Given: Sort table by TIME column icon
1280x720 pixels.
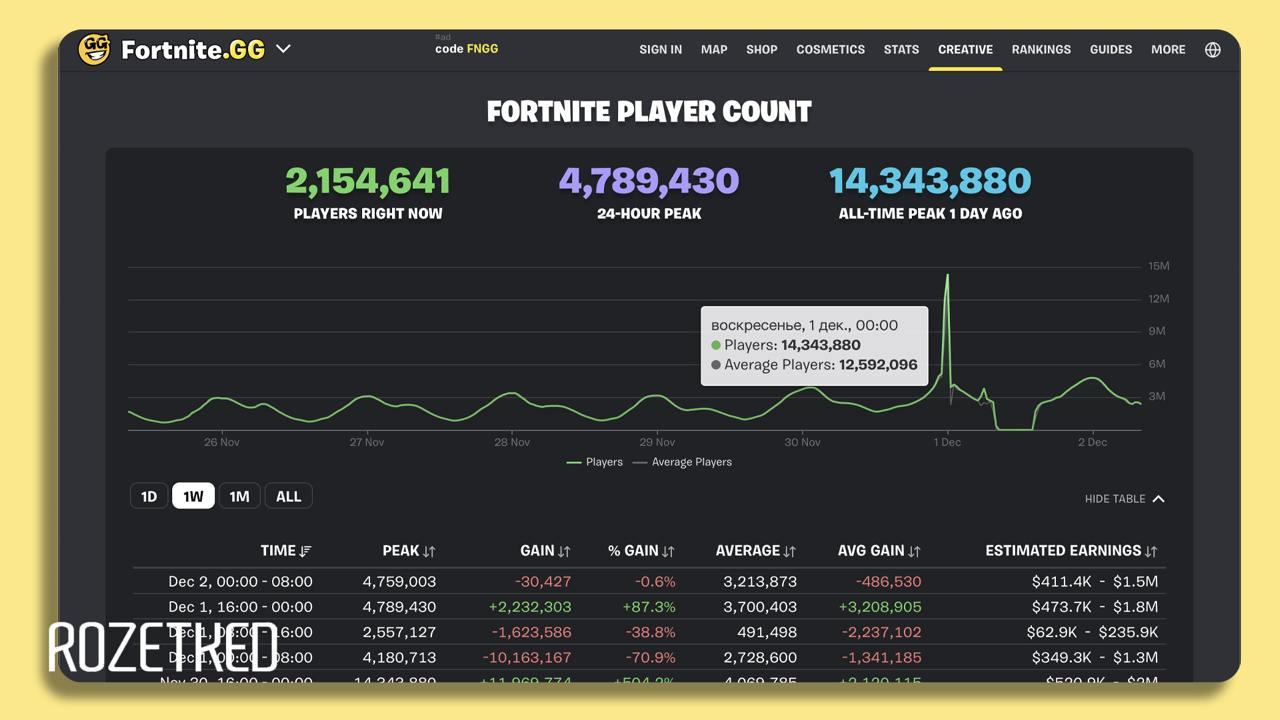Looking at the screenshot, I should click(x=306, y=551).
